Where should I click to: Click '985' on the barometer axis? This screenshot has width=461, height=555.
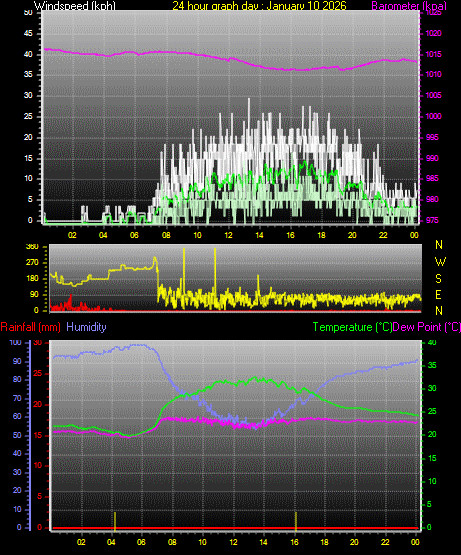[432, 178]
